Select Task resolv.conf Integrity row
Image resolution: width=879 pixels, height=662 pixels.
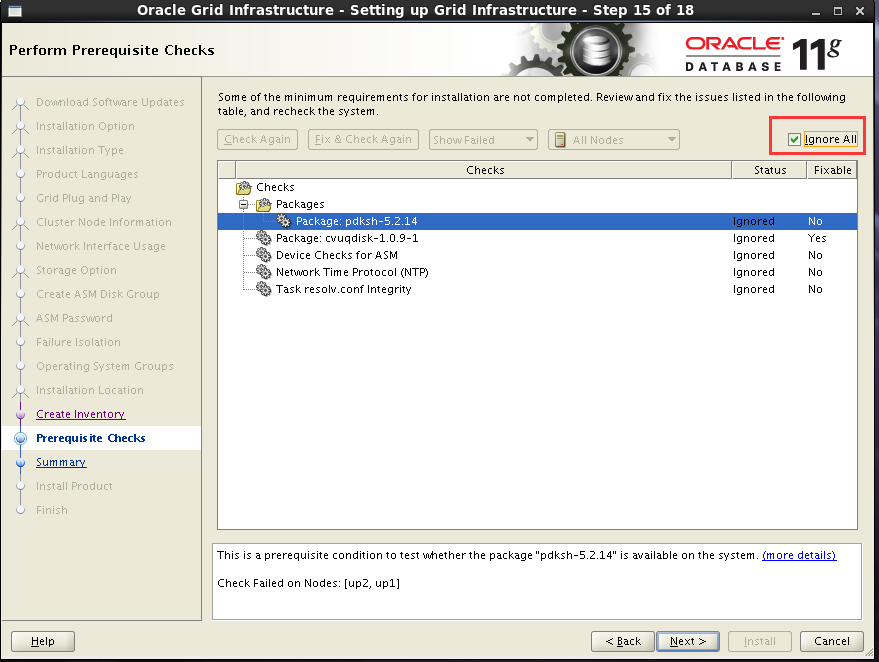point(537,289)
